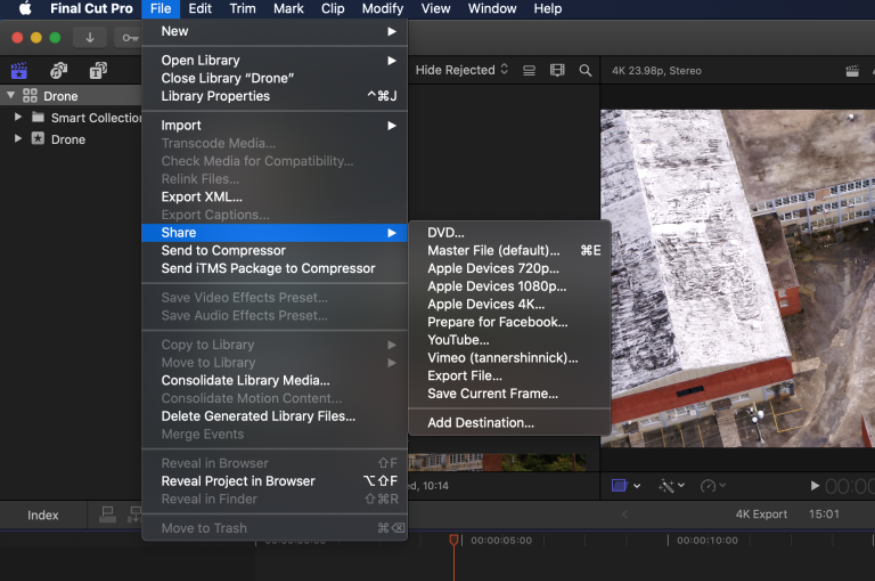Click the import media arrow button
This screenshot has height=581, width=875.
click(90, 38)
